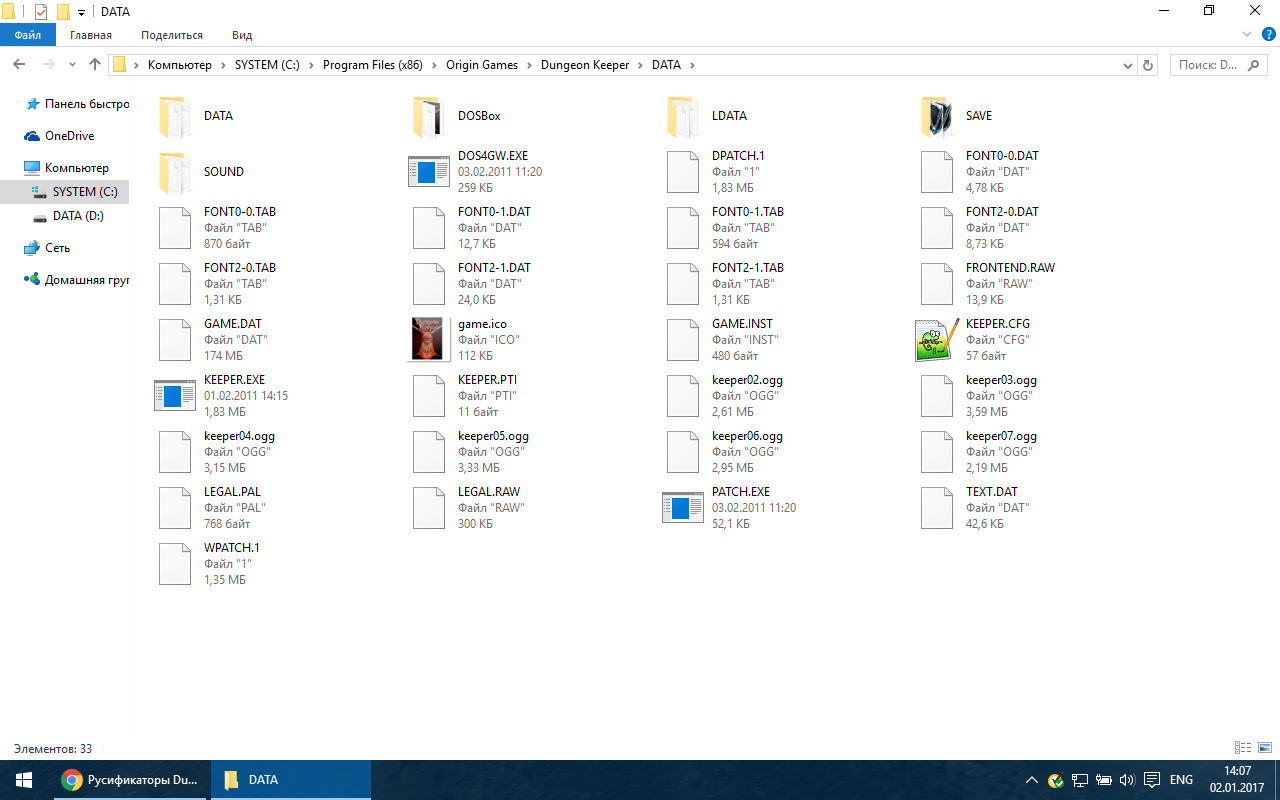1280x800 pixels.
Task: Open the Вид ribbon tab
Action: [x=242, y=35]
